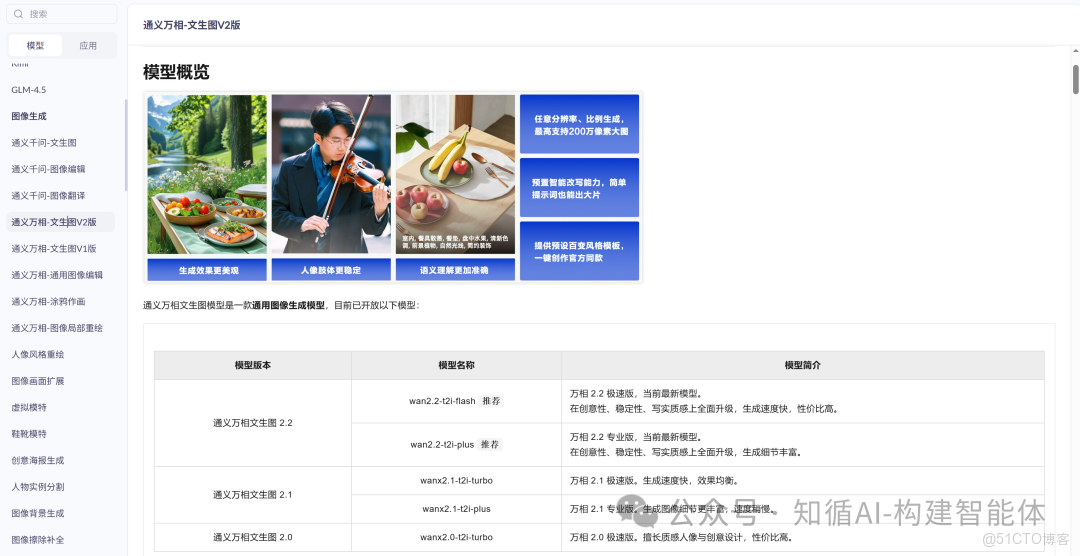Viewport: 1080px width, 556px height.
Task: Click the 生成效果更美观 banner label
Action: [x=207, y=270]
